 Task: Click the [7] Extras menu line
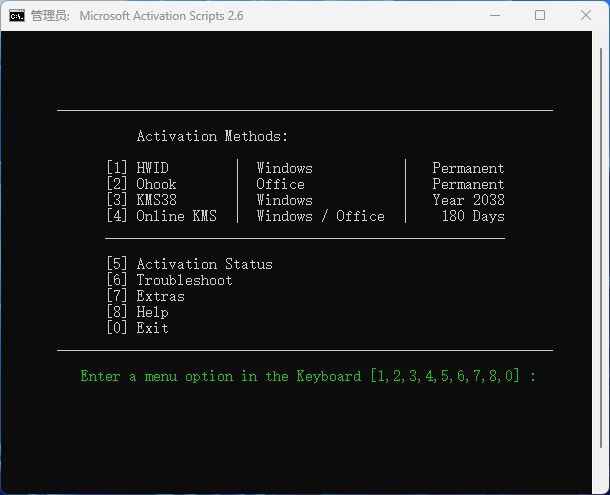click(x=145, y=296)
